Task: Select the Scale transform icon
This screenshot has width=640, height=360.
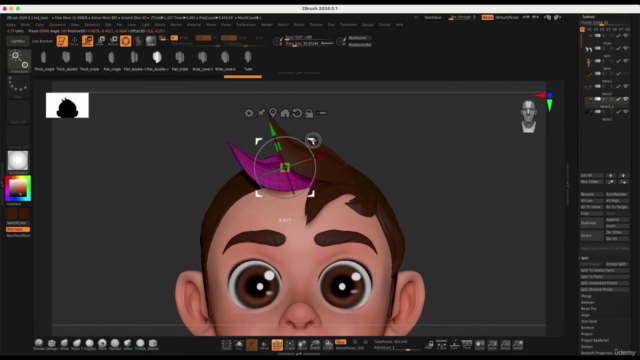Action: coord(100,41)
